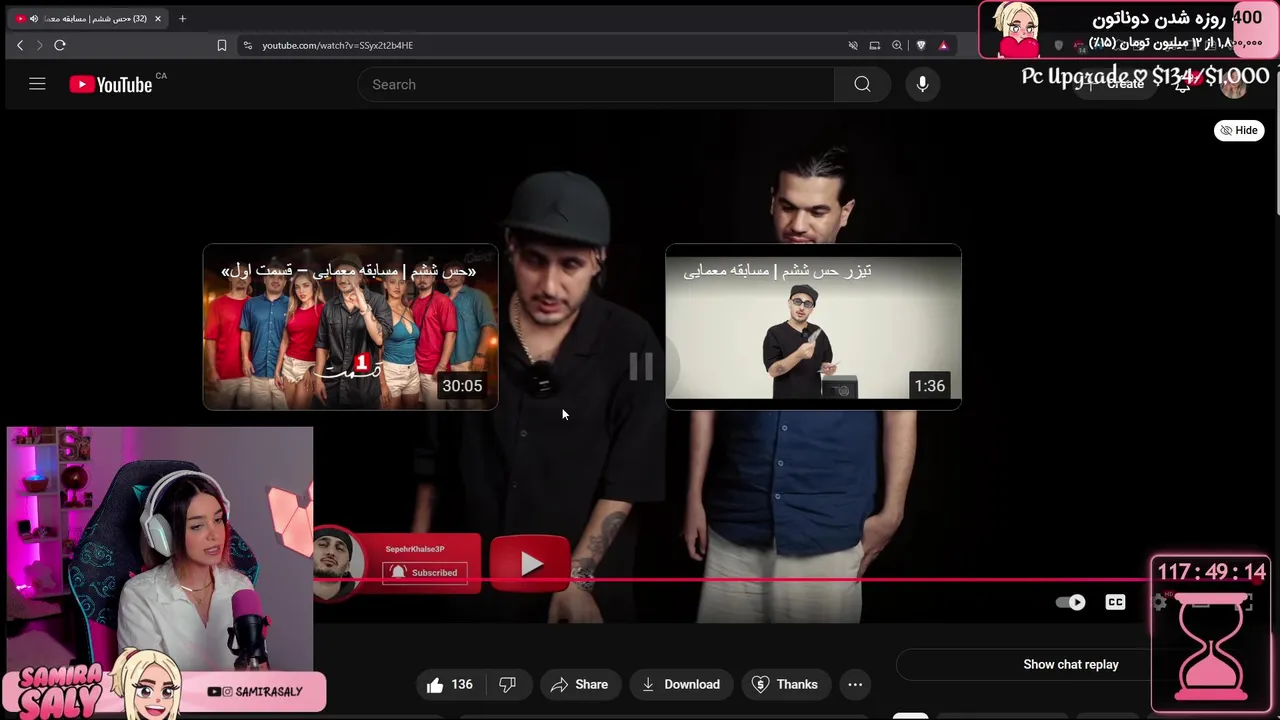Click the picture-in-picture icon in address bar
The image size is (1280, 720).
click(875, 45)
